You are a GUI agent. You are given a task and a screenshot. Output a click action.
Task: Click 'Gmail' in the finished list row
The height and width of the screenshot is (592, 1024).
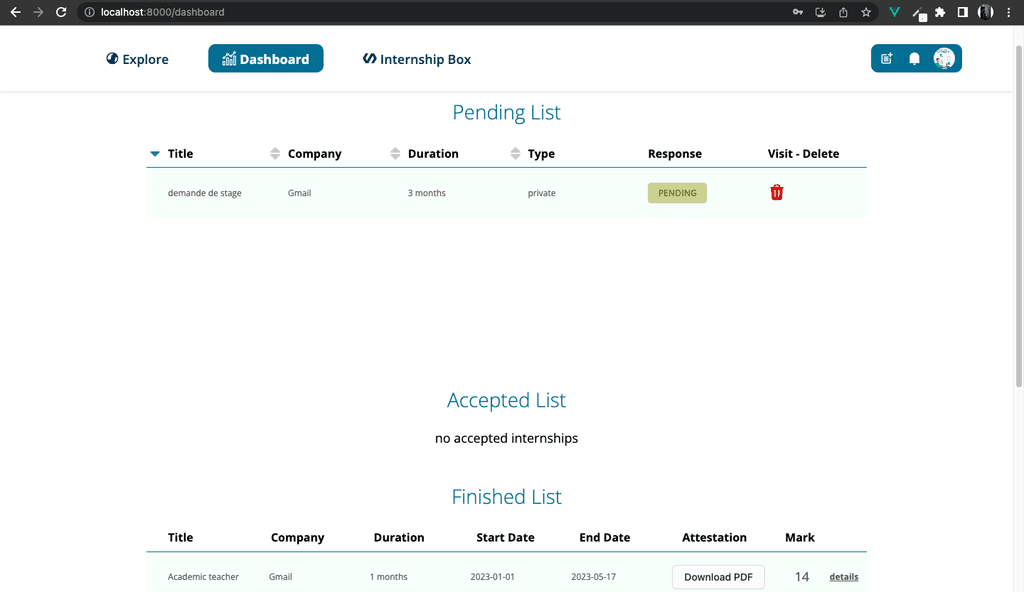[280, 577]
